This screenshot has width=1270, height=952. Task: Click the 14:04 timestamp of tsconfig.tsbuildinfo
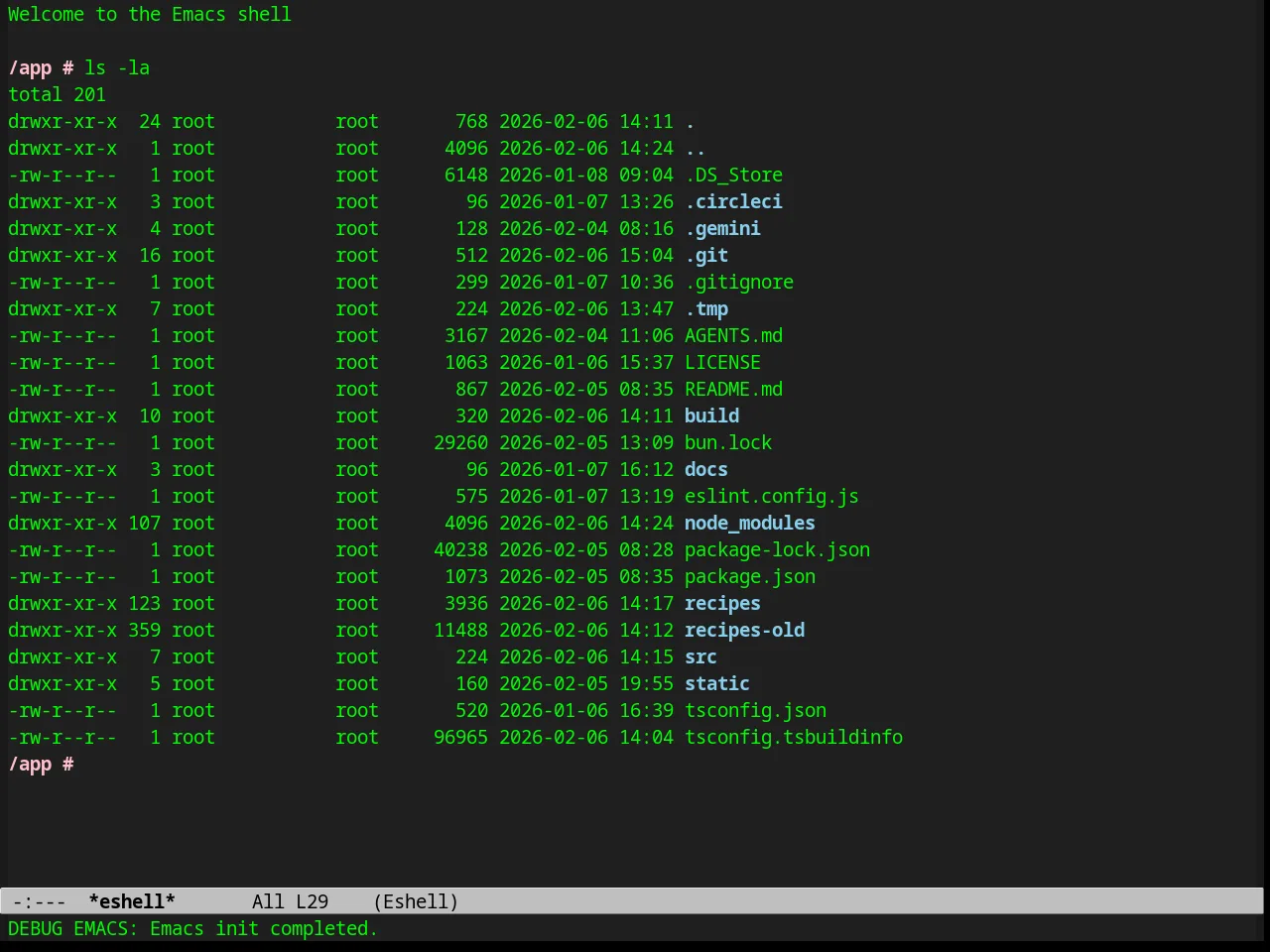(x=646, y=738)
